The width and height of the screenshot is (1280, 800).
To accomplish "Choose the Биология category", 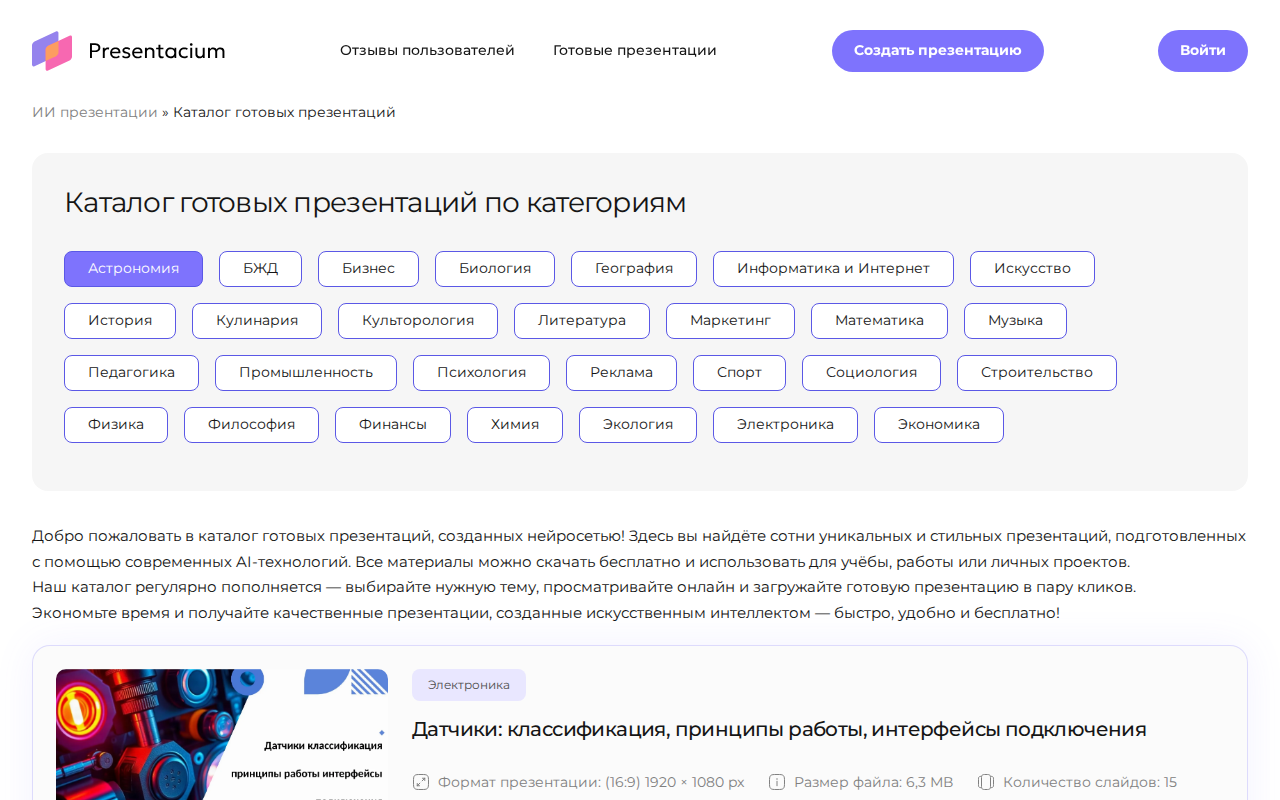I will (495, 269).
